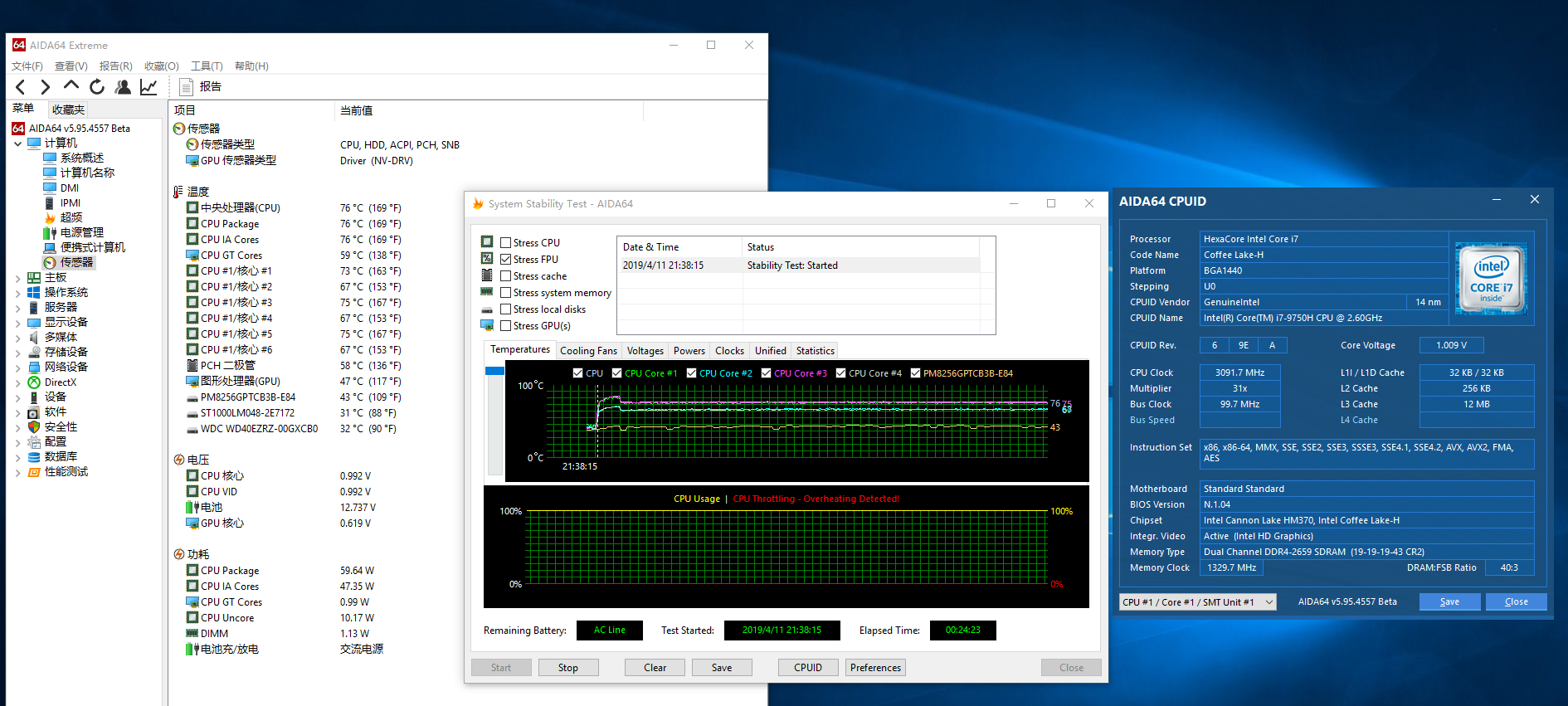Image resolution: width=1568 pixels, height=706 pixels.
Task: Open the graph chart toolbar icon
Action: pyautogui.click(x=149, y=86)
